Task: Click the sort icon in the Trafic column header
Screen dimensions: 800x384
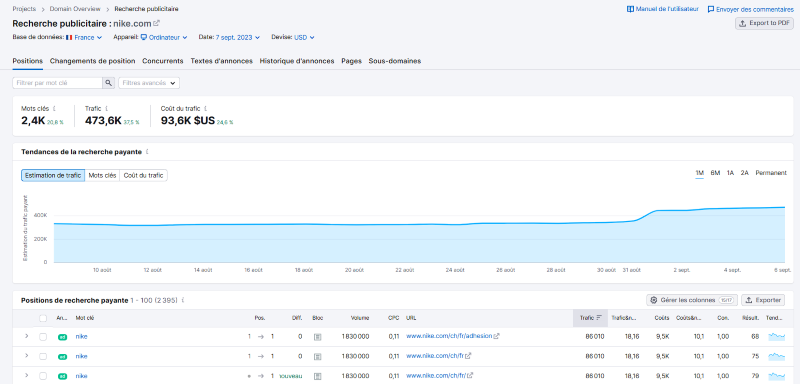Action: (599, 318)
